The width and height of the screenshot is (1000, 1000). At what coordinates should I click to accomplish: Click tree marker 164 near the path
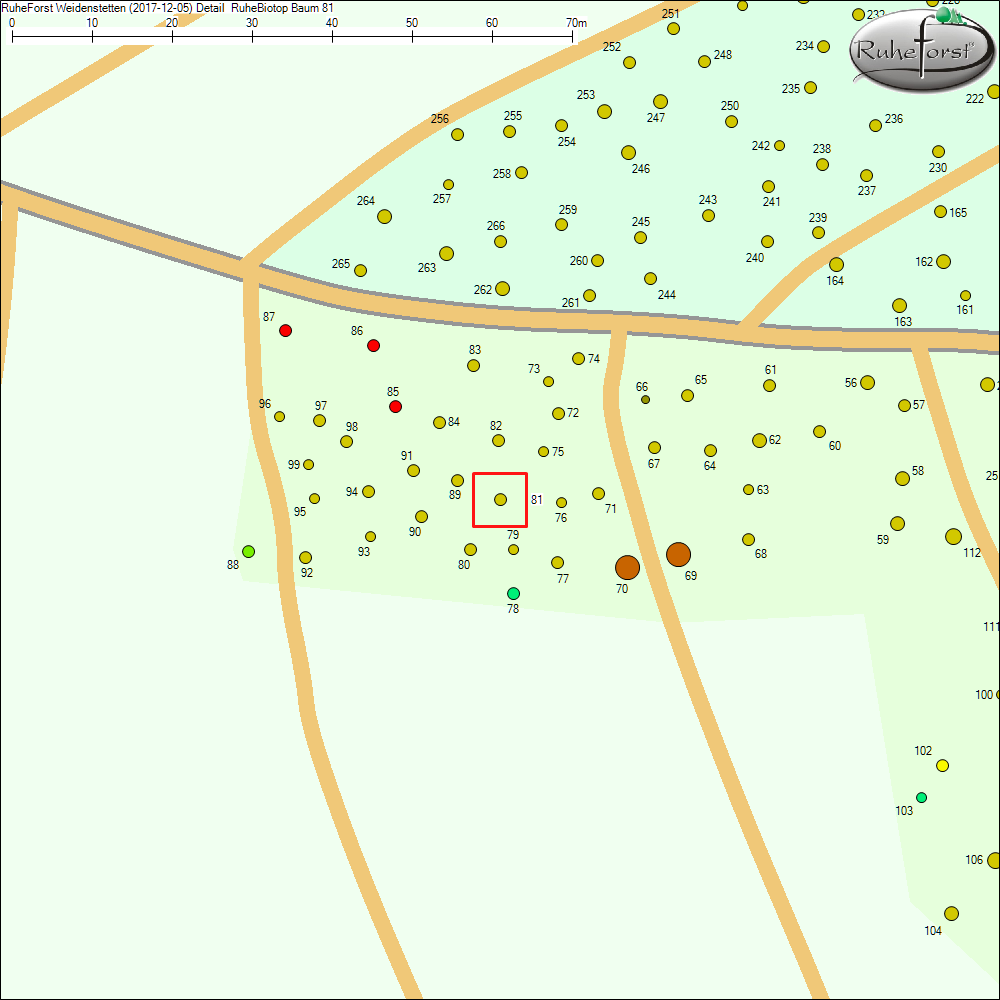836,264
